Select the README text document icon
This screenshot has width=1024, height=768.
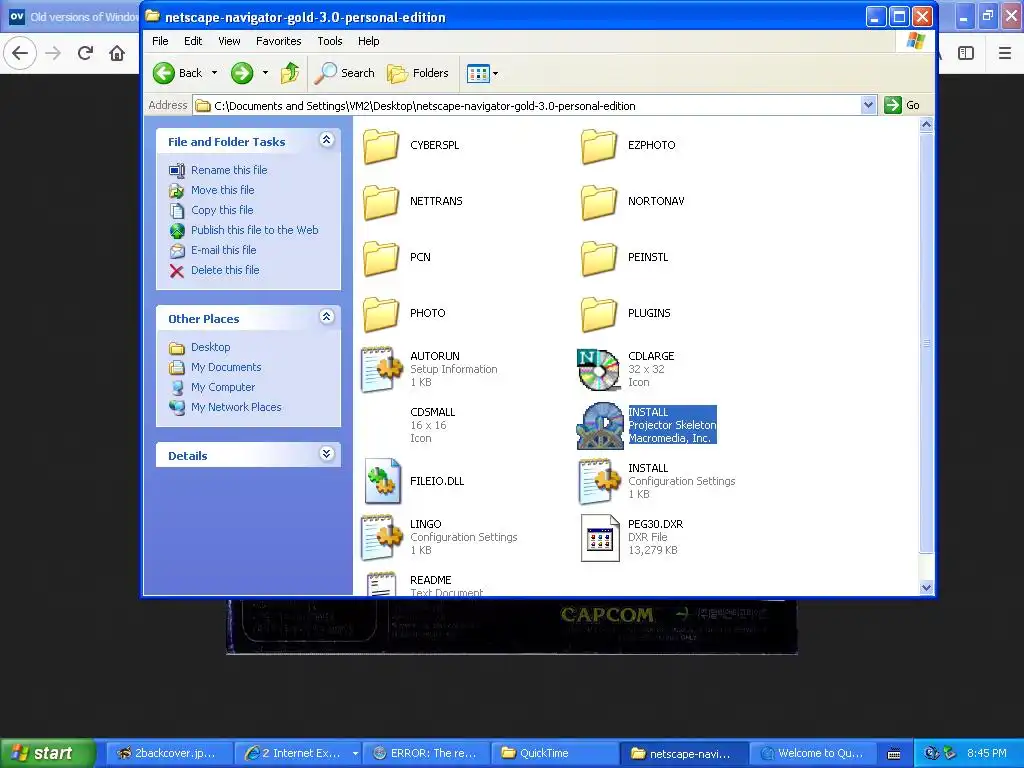[x=381, y=583]
